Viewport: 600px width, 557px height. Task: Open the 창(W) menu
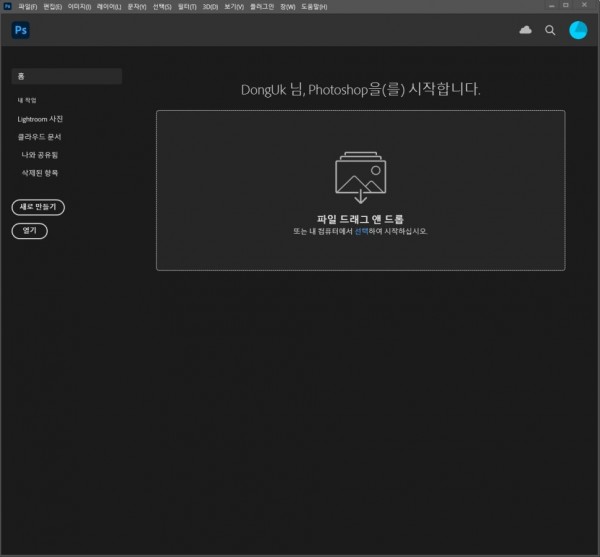click(288, 7)
